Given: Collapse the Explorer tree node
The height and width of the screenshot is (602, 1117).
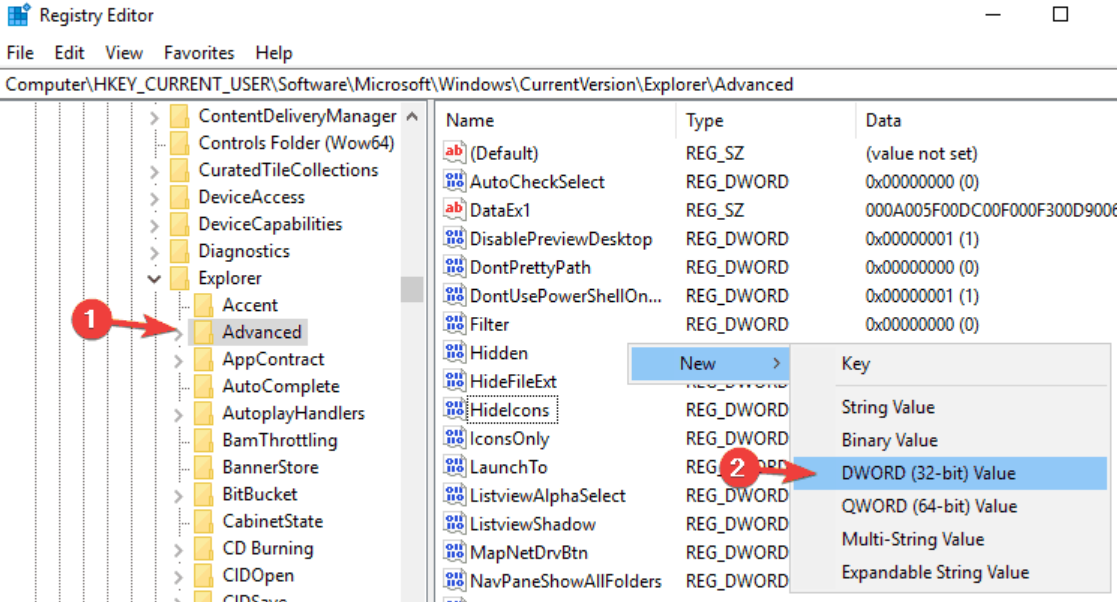Looking at the screenshot, I should [155, 279].
